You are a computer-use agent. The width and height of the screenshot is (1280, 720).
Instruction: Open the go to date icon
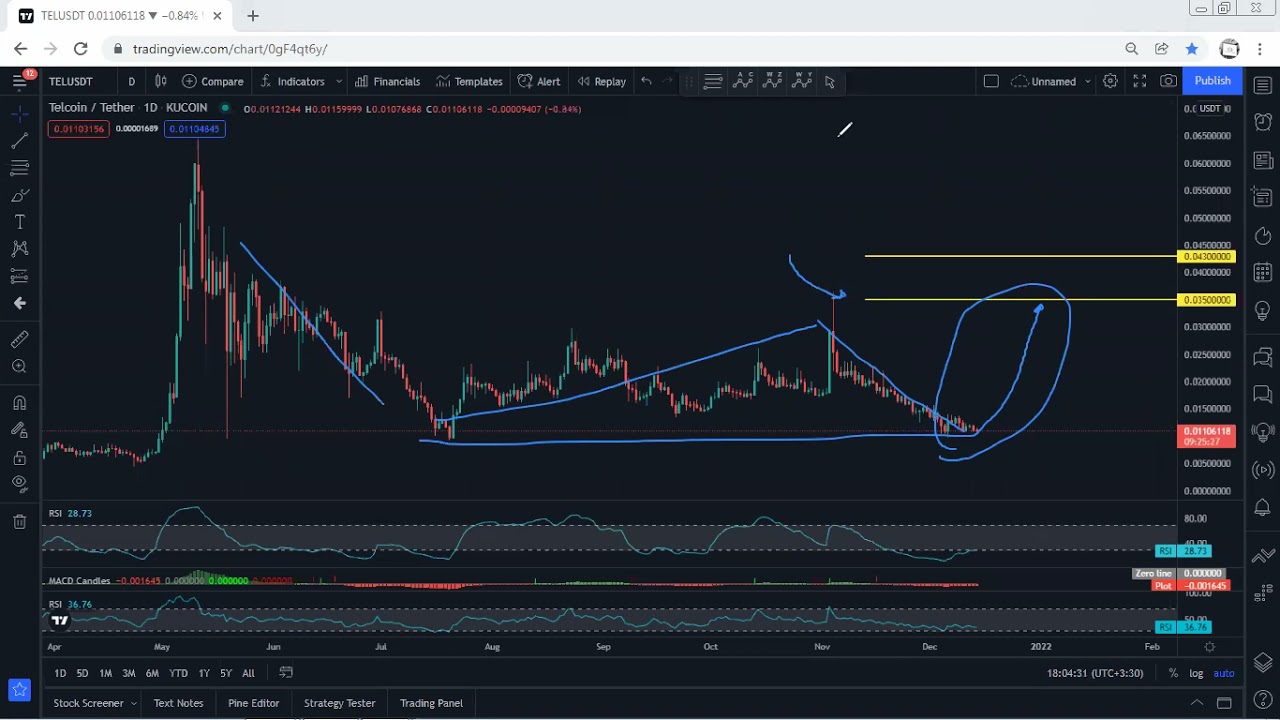pyautogui.click(x=285, y=672)
